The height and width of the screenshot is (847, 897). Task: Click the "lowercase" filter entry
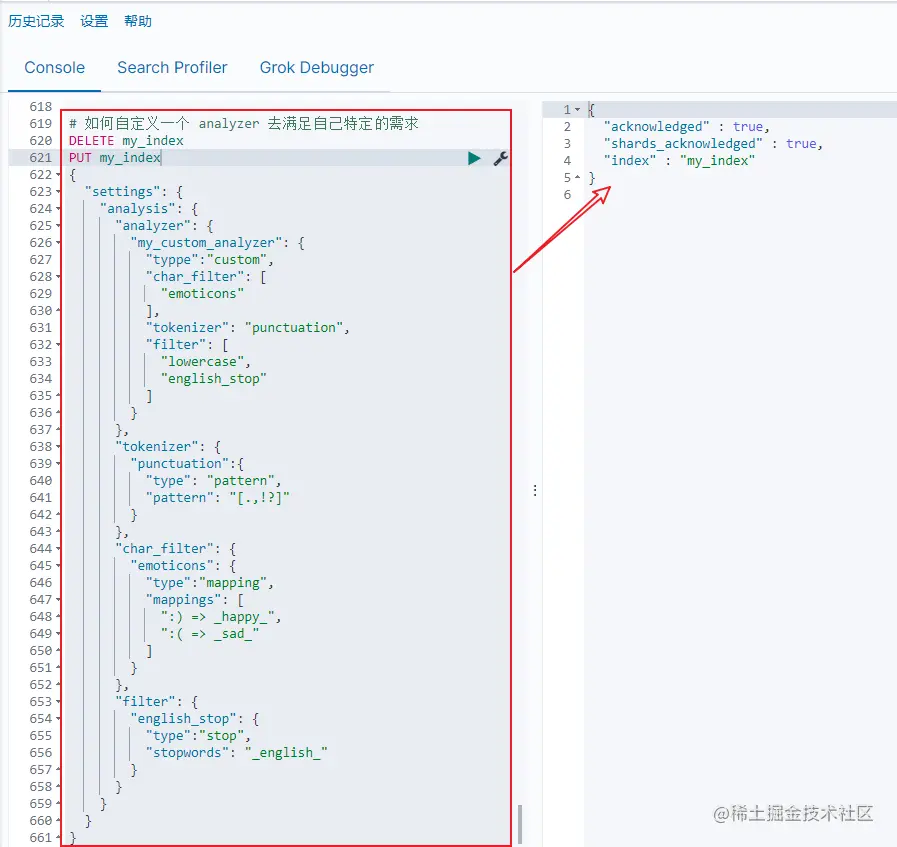pos(205,361)
